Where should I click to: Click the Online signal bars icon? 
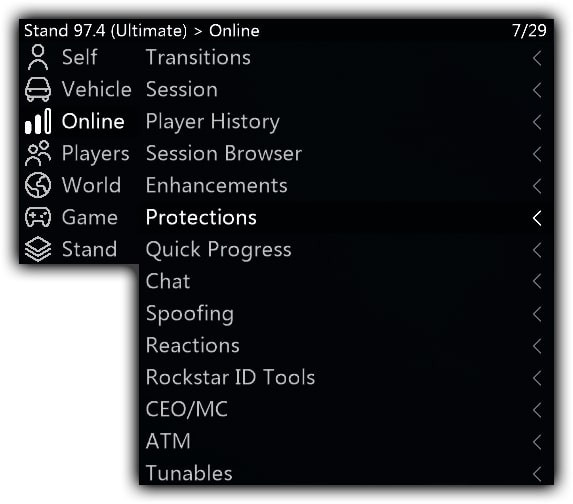(38, 121)
